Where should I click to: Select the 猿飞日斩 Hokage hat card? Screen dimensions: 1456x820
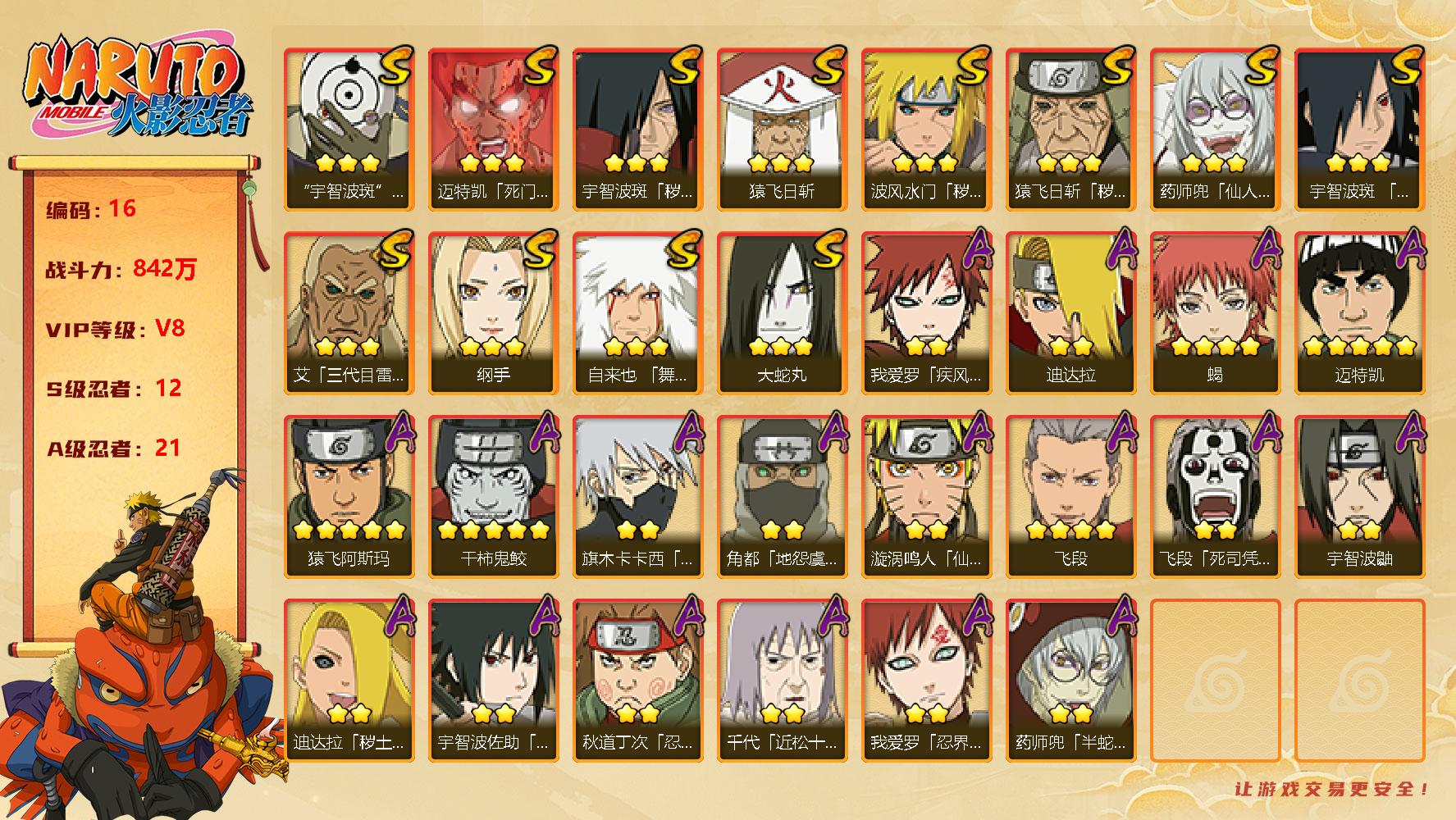pyautogui.click(x=782, y=130)
